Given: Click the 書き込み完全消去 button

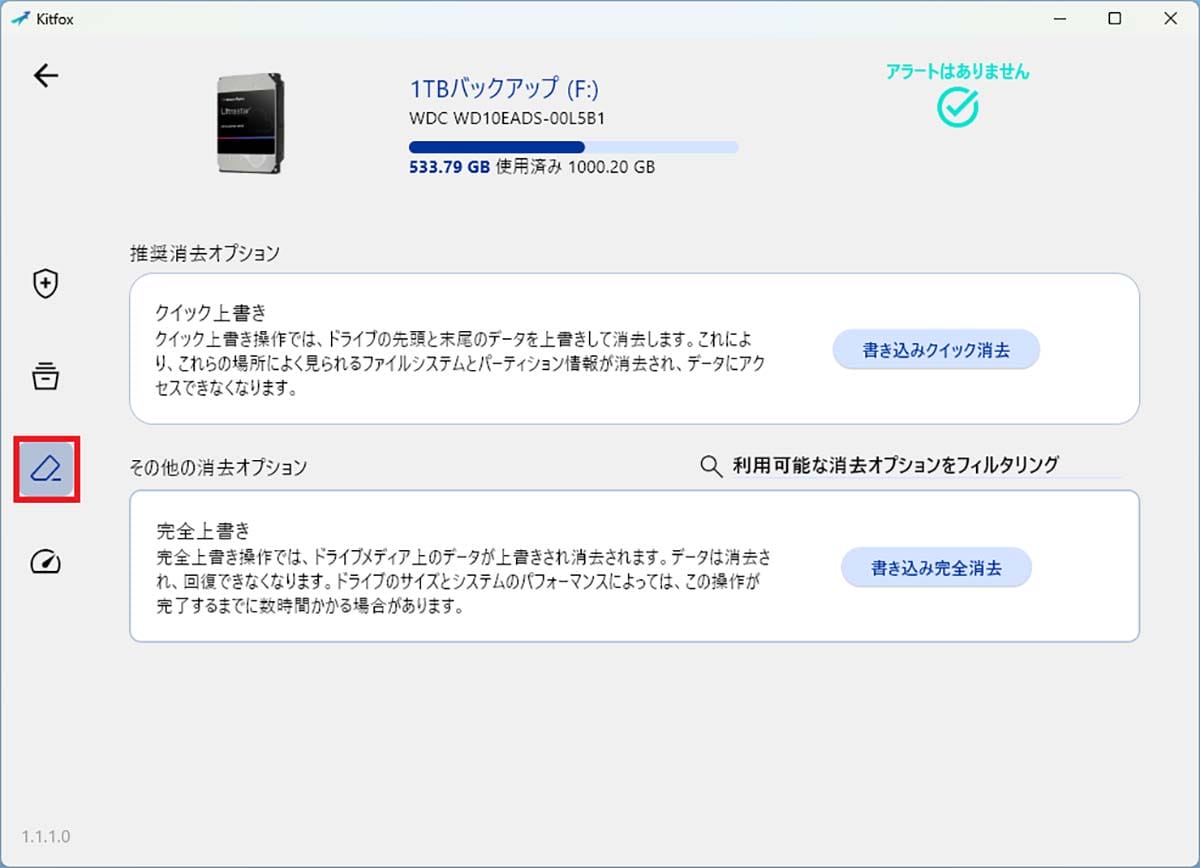Looking at the screenshot, I should [x=936, y=567].
